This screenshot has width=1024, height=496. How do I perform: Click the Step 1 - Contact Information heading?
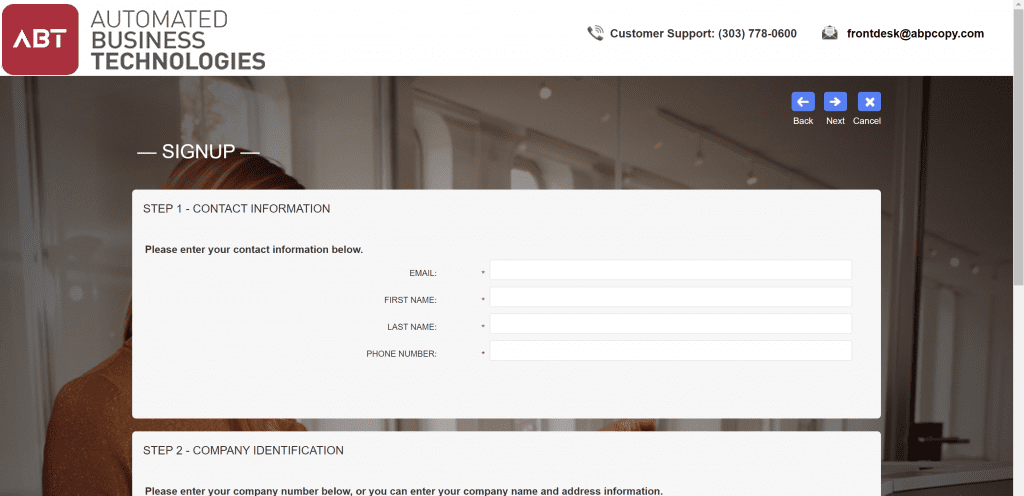pyautogui.click(x=236, y=209)
